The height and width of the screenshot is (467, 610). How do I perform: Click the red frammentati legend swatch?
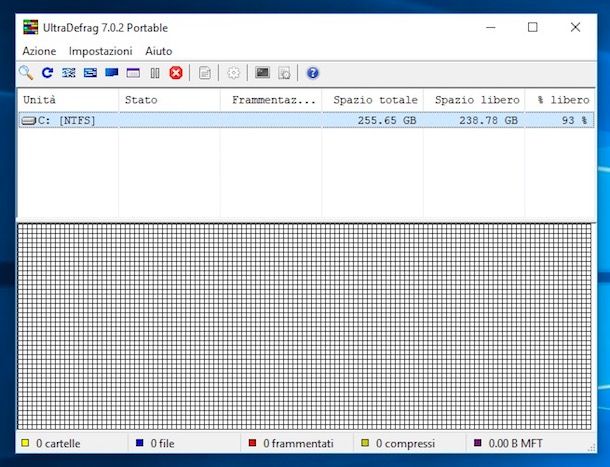tap(253, 443)
